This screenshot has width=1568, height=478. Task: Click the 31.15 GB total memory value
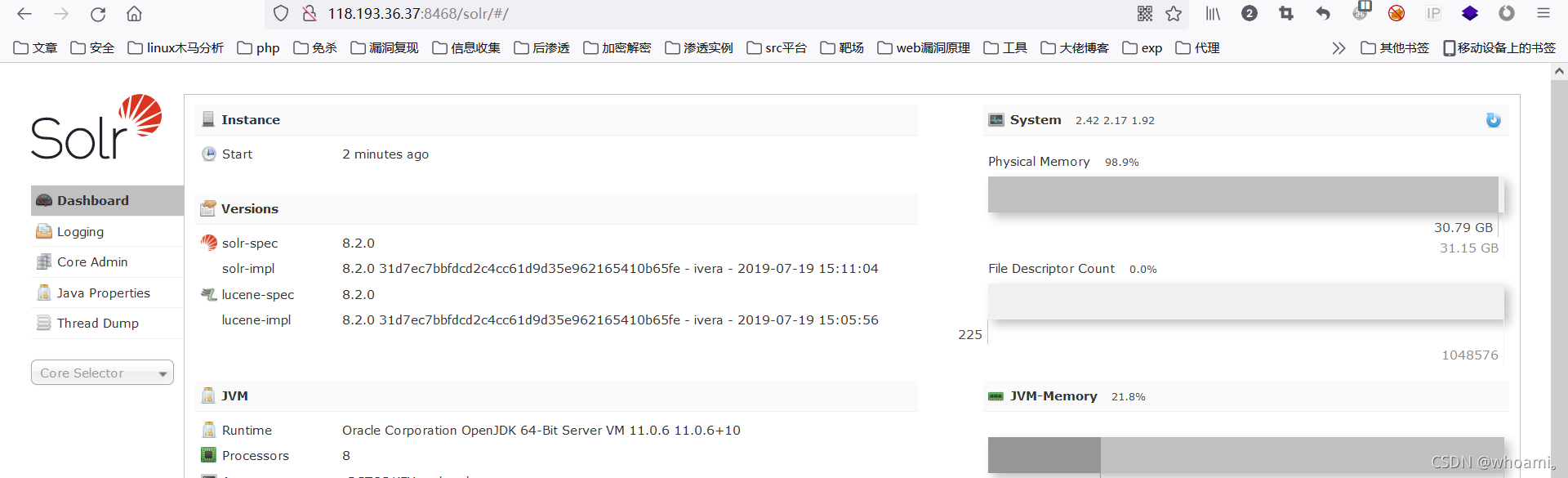tap(1469, 248)
